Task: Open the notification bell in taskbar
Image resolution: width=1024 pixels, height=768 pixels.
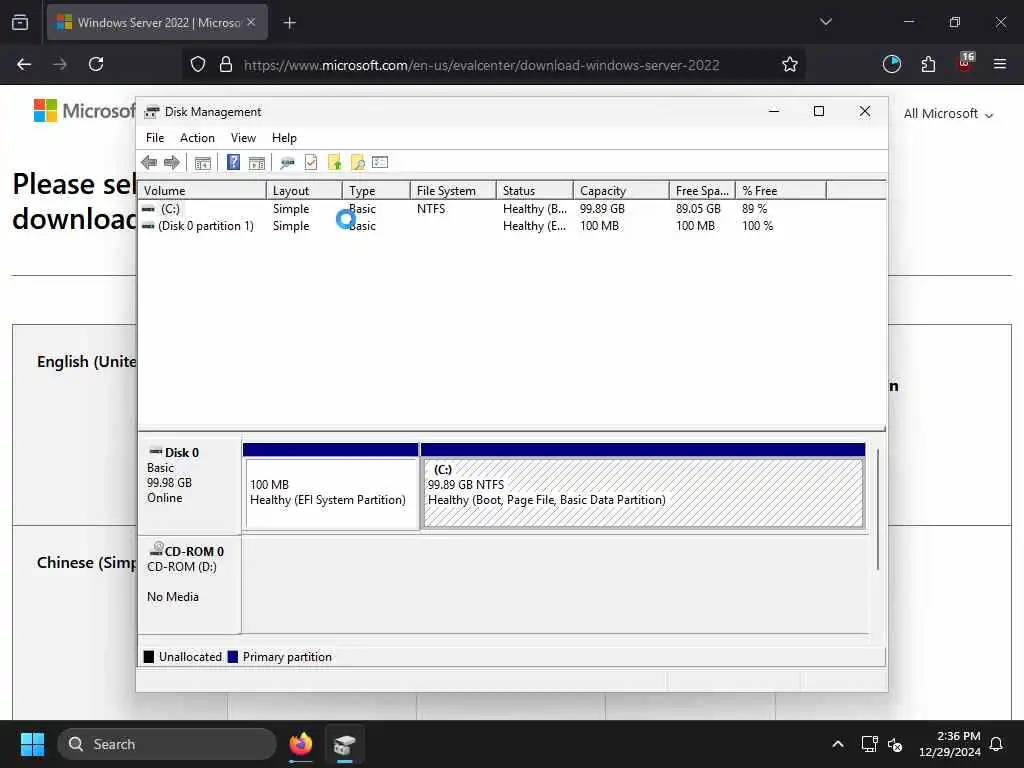Action: pos(997,744)
